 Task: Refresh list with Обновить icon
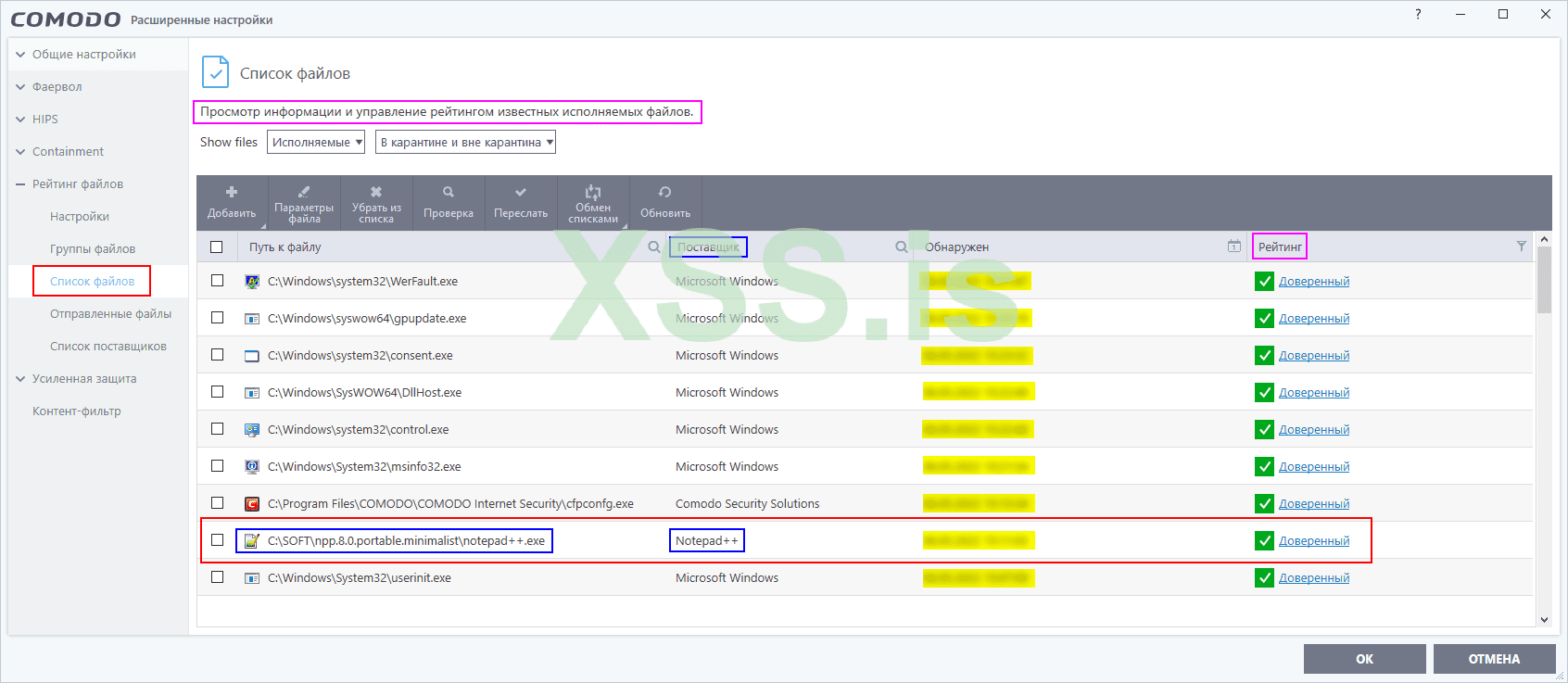click(665, 193)
